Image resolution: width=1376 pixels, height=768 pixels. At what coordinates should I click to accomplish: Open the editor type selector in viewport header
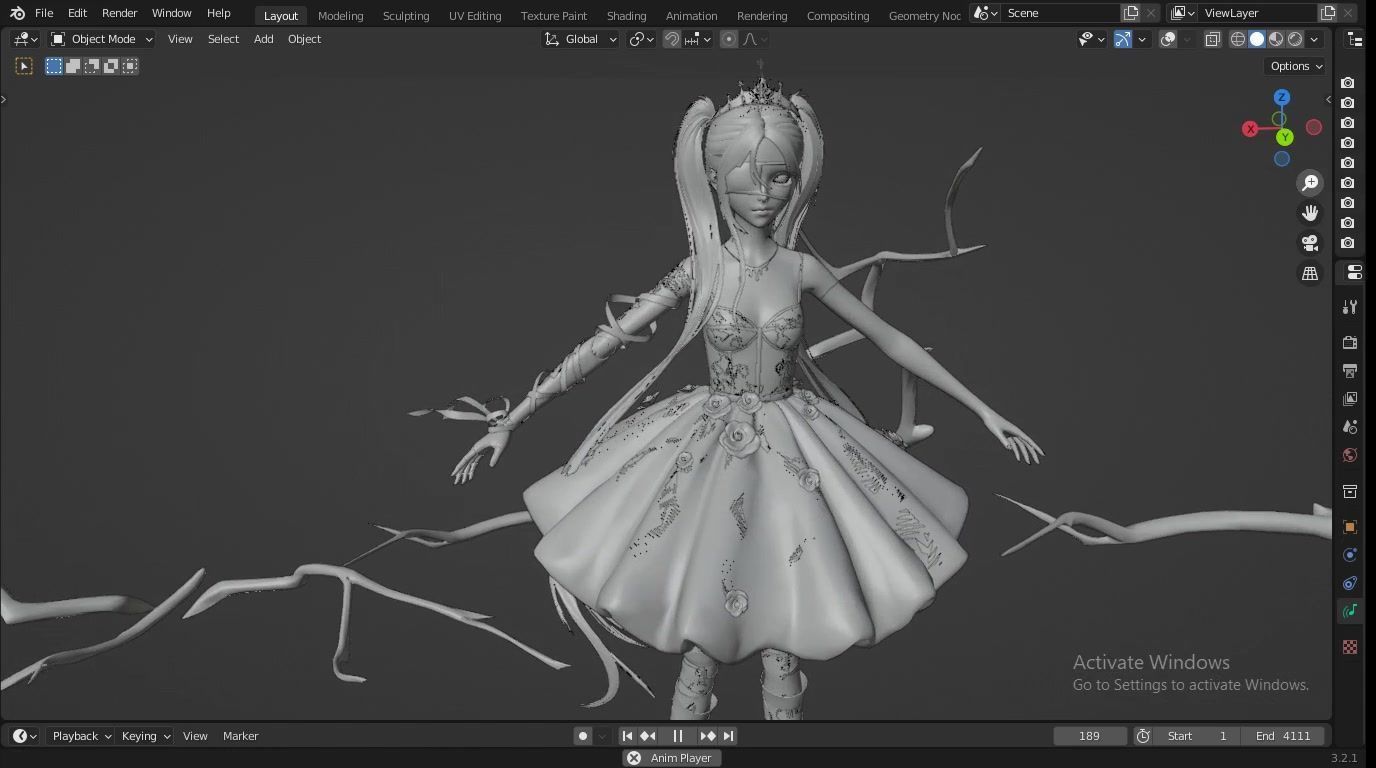tap(25, 39)
